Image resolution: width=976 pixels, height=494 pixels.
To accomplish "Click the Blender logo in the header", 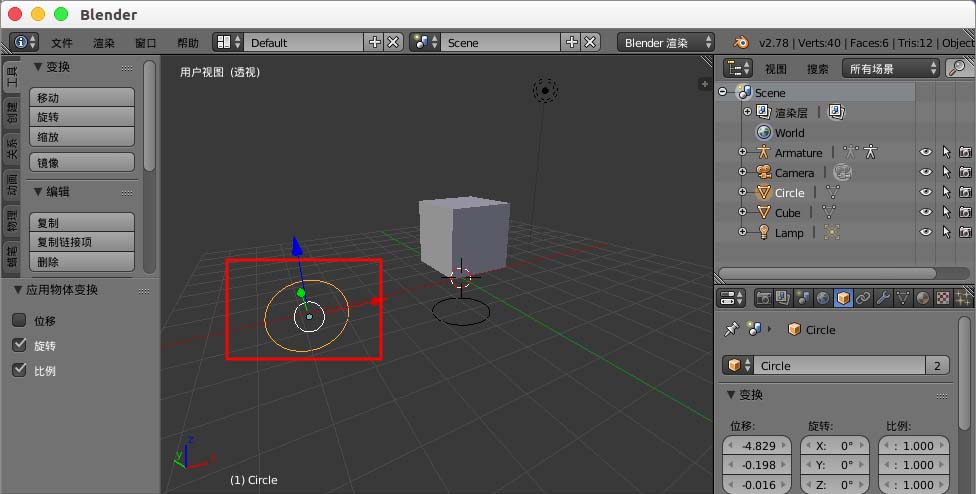I will (x=740, y=42).
